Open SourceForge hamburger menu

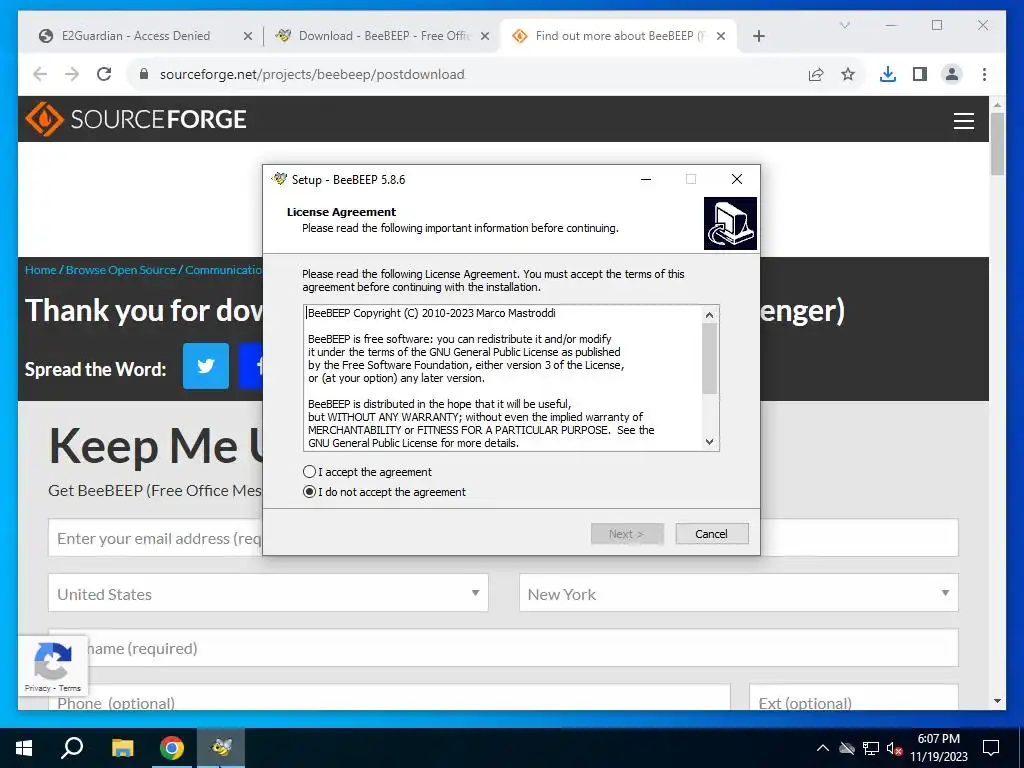963,121
